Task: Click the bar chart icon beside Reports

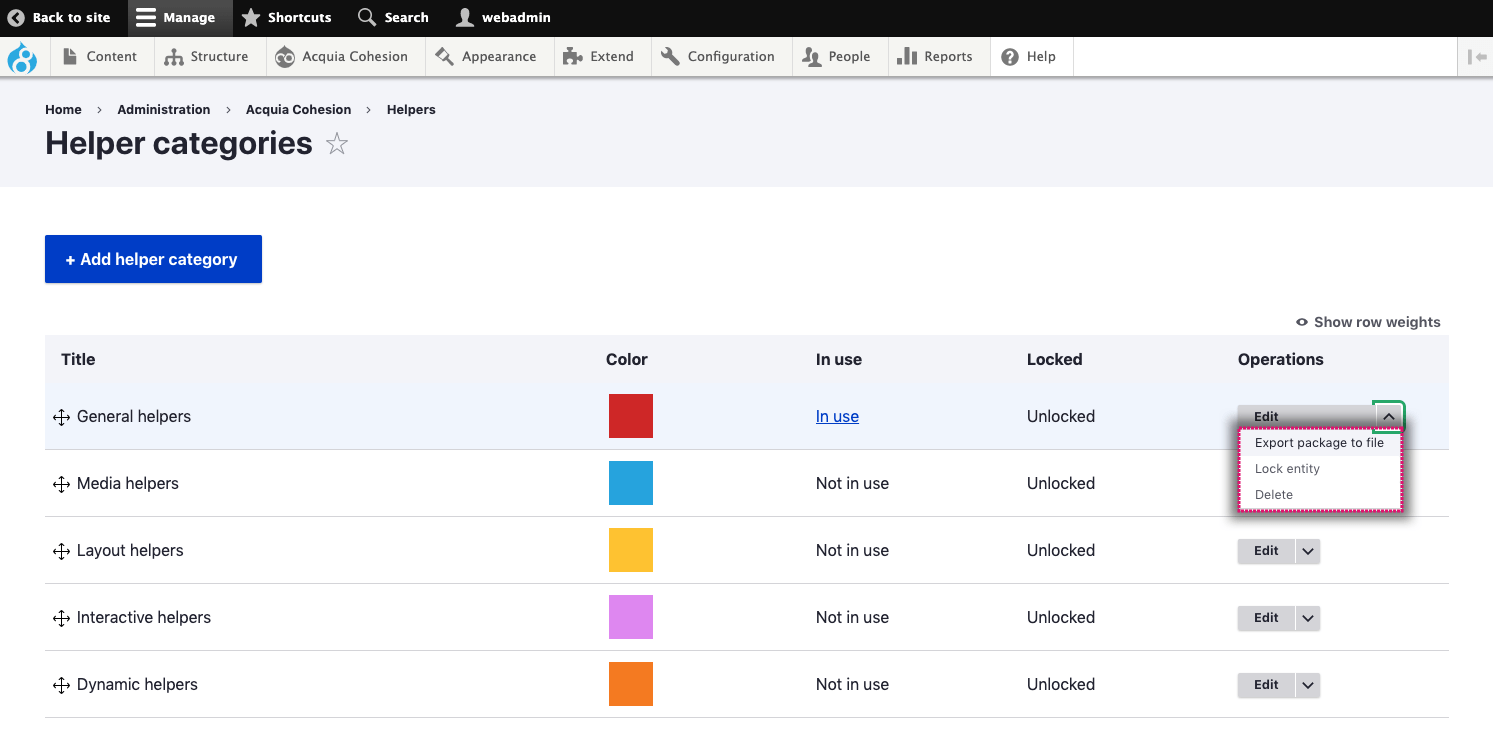Action: tap(907, 56)
